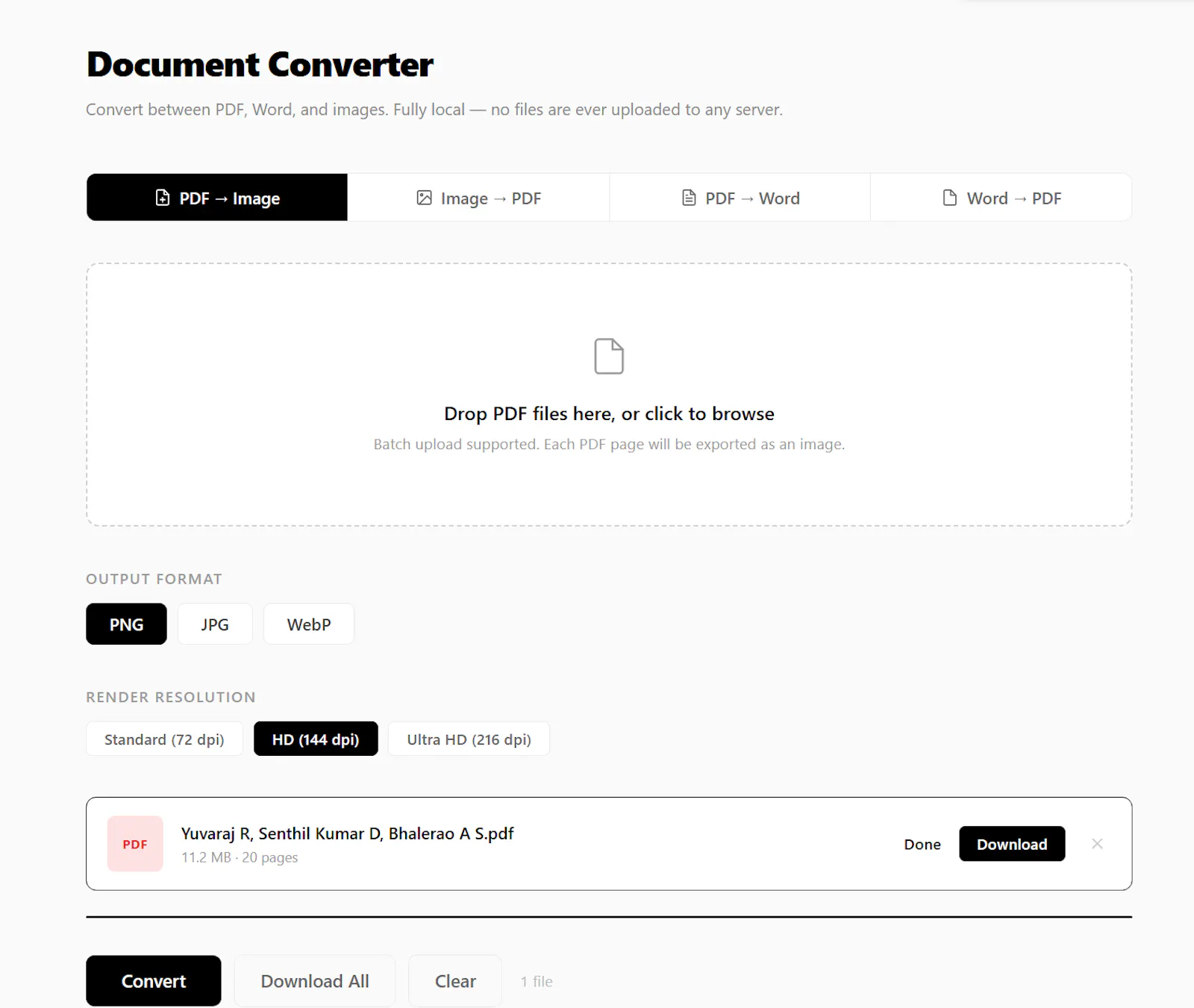Click the "Batch upload supported" hint text
Image resolution: width=1194 pixels, height=1008 pixels.
(609, 445)
